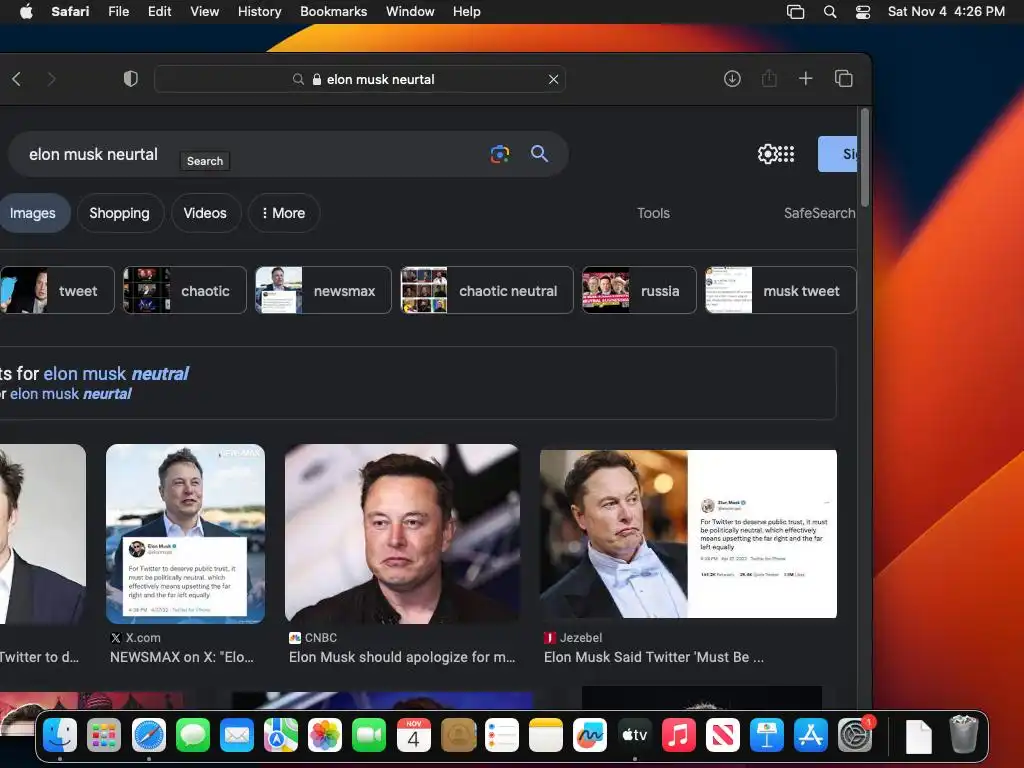Viewport: 1024px width, 768px height.
Task: Click the Elon Musk Said Twitter title
Action: [654, 657]
